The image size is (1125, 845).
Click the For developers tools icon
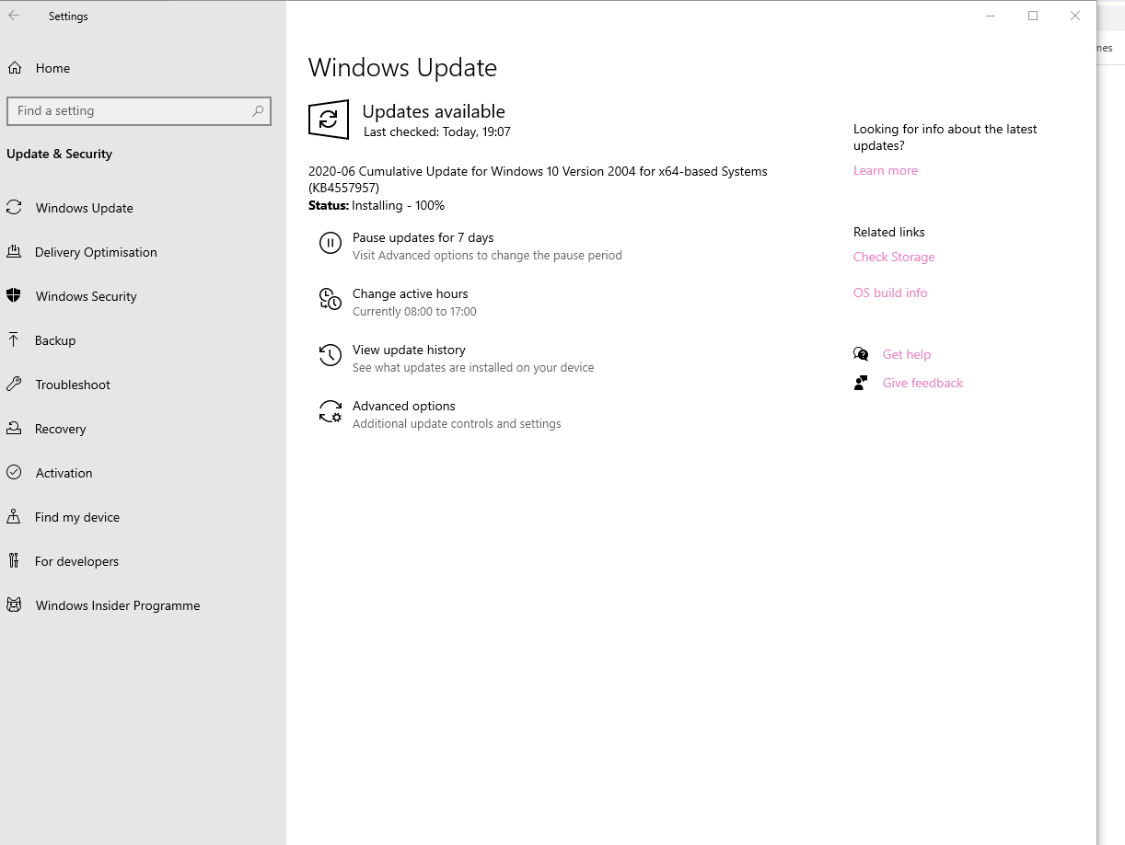[x=14, y=561]
